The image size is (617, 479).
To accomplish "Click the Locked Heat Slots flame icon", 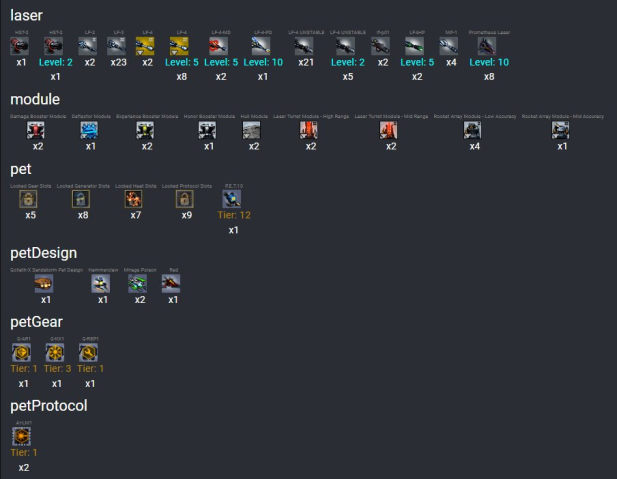I will click(133, 199).
